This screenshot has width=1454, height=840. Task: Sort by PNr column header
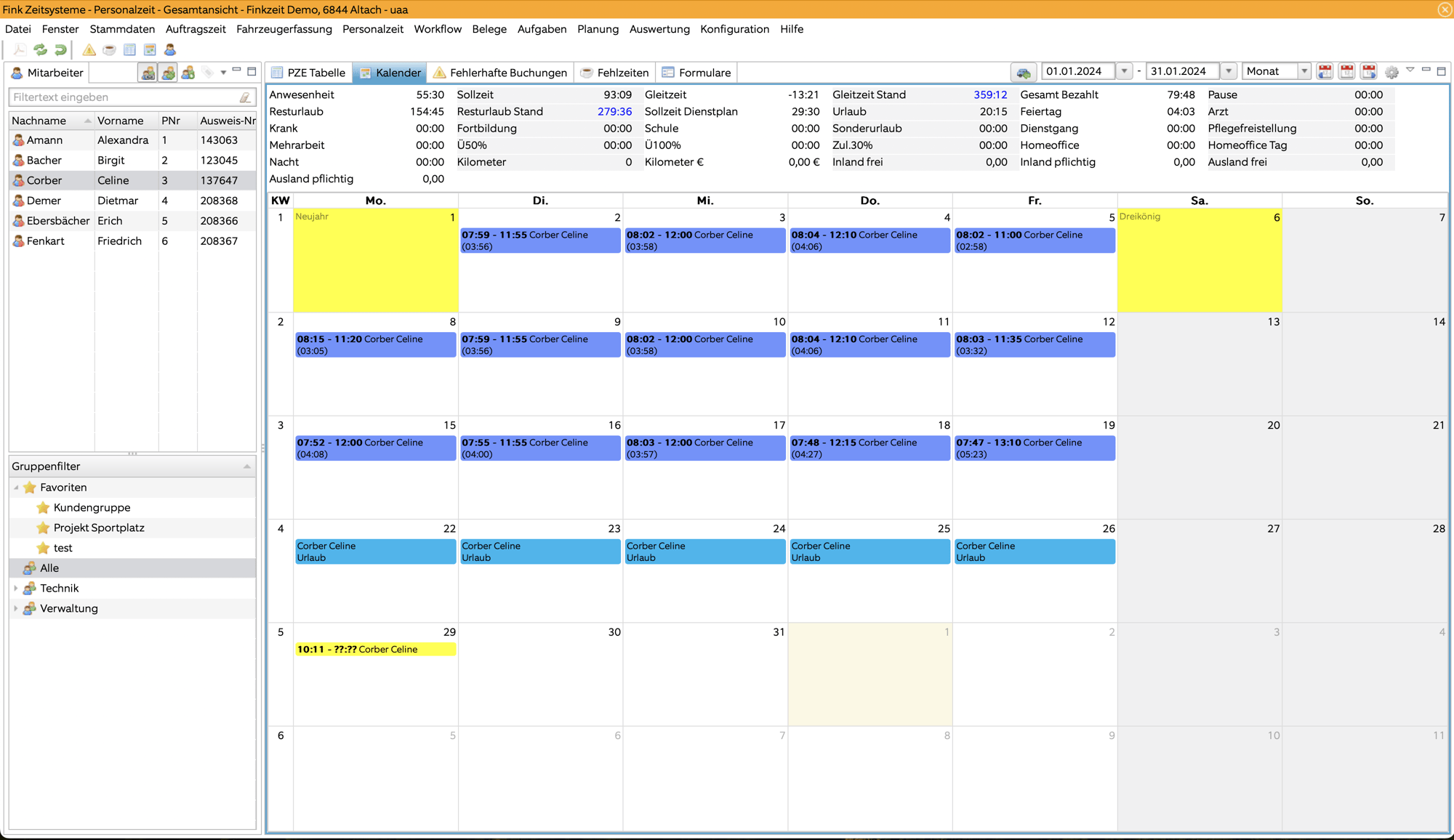click(177, 121)
